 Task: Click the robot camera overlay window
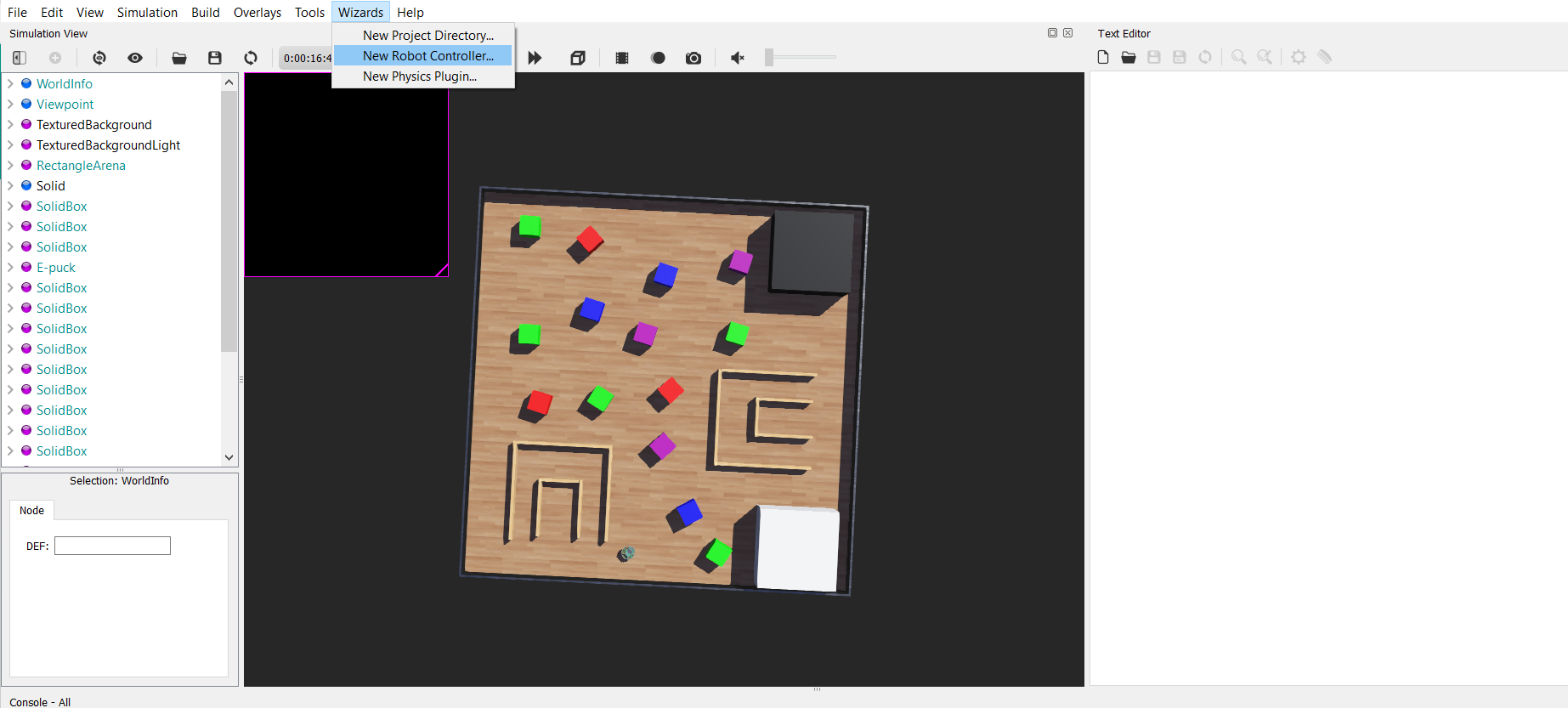coord(346,174)
